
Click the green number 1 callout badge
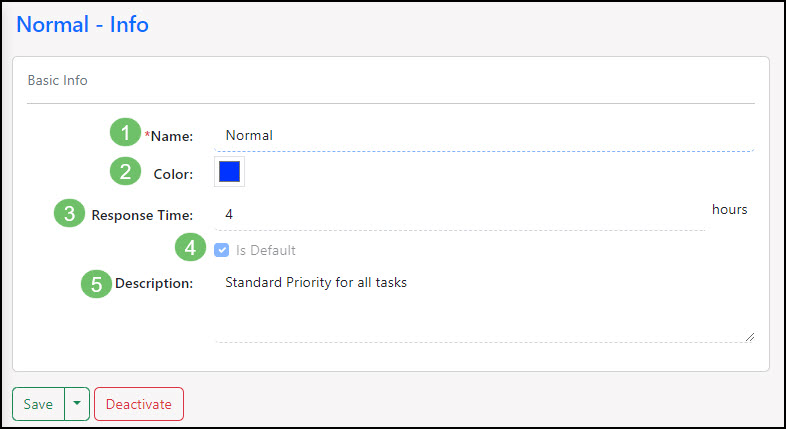pyautogui.click(x=125, y=133)
